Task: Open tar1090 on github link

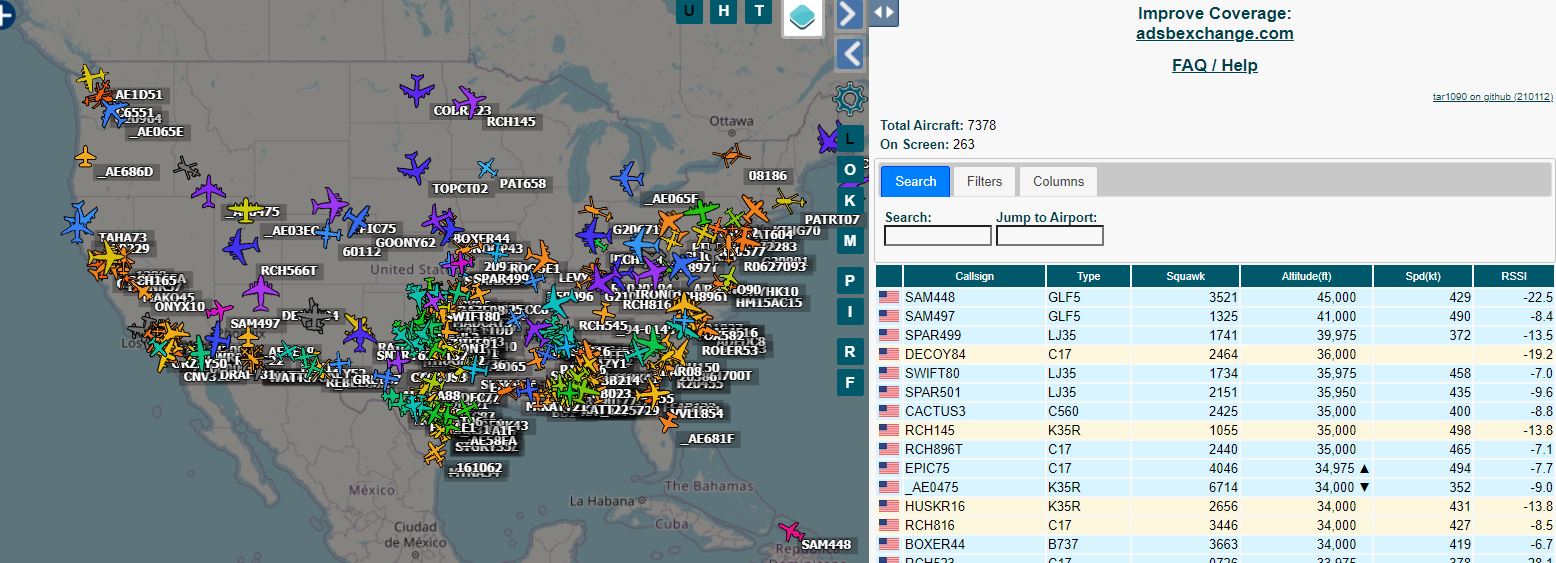Action: pyautogui.click(x=1493, y=97)
